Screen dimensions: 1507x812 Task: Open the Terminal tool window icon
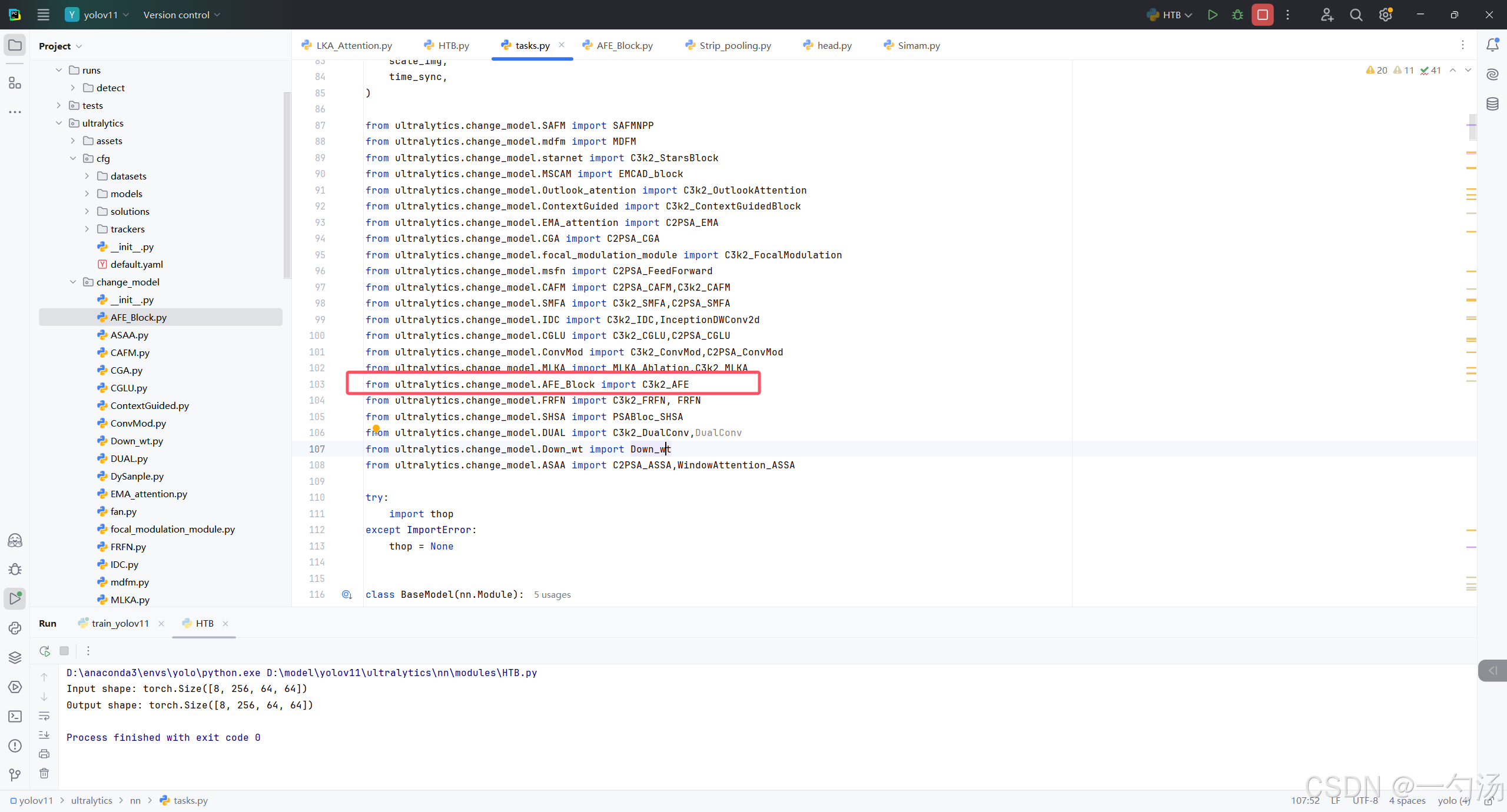[x=15, y=716]
